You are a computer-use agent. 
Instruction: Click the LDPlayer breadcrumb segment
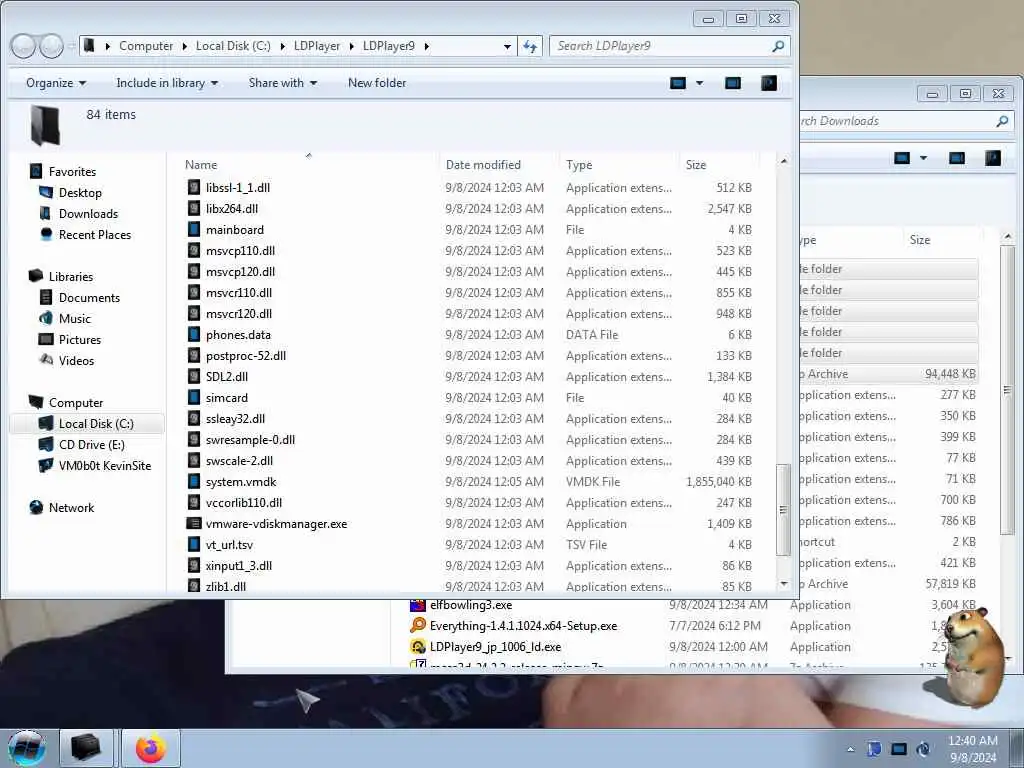point(317,46)
